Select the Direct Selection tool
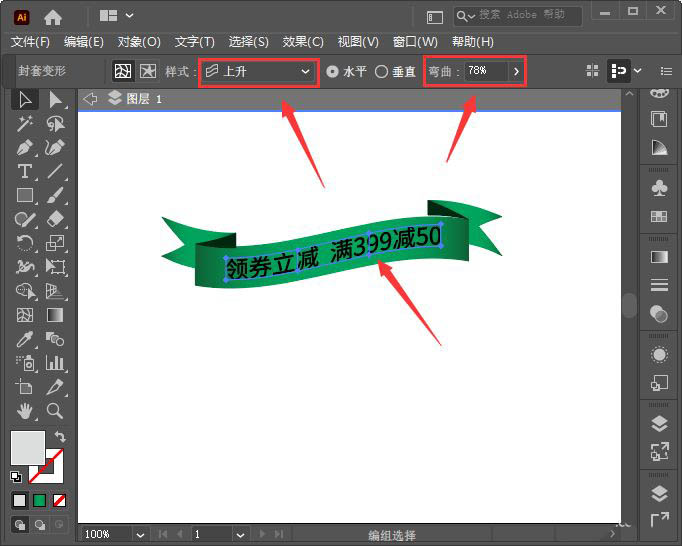The width and height of the screenshot is (682, 546). click(55, 100)
